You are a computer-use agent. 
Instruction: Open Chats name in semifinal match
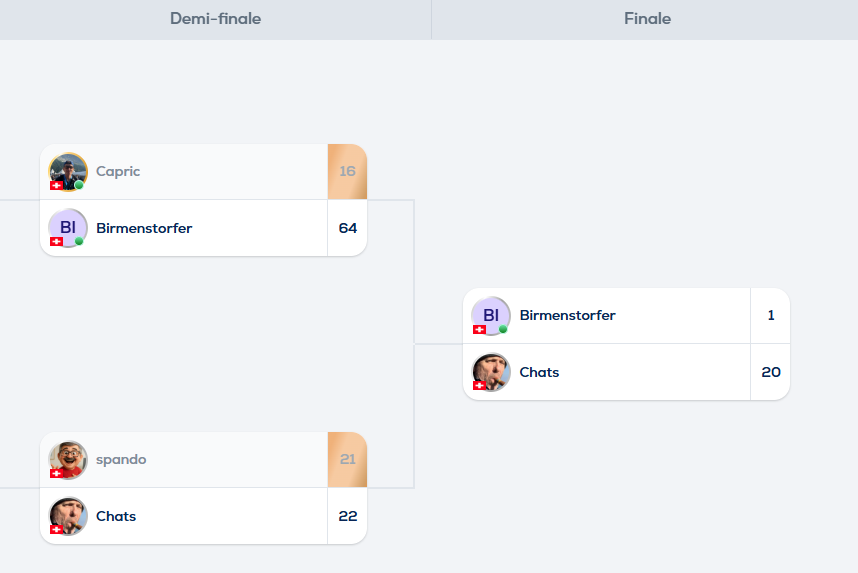tap(116, 516)
